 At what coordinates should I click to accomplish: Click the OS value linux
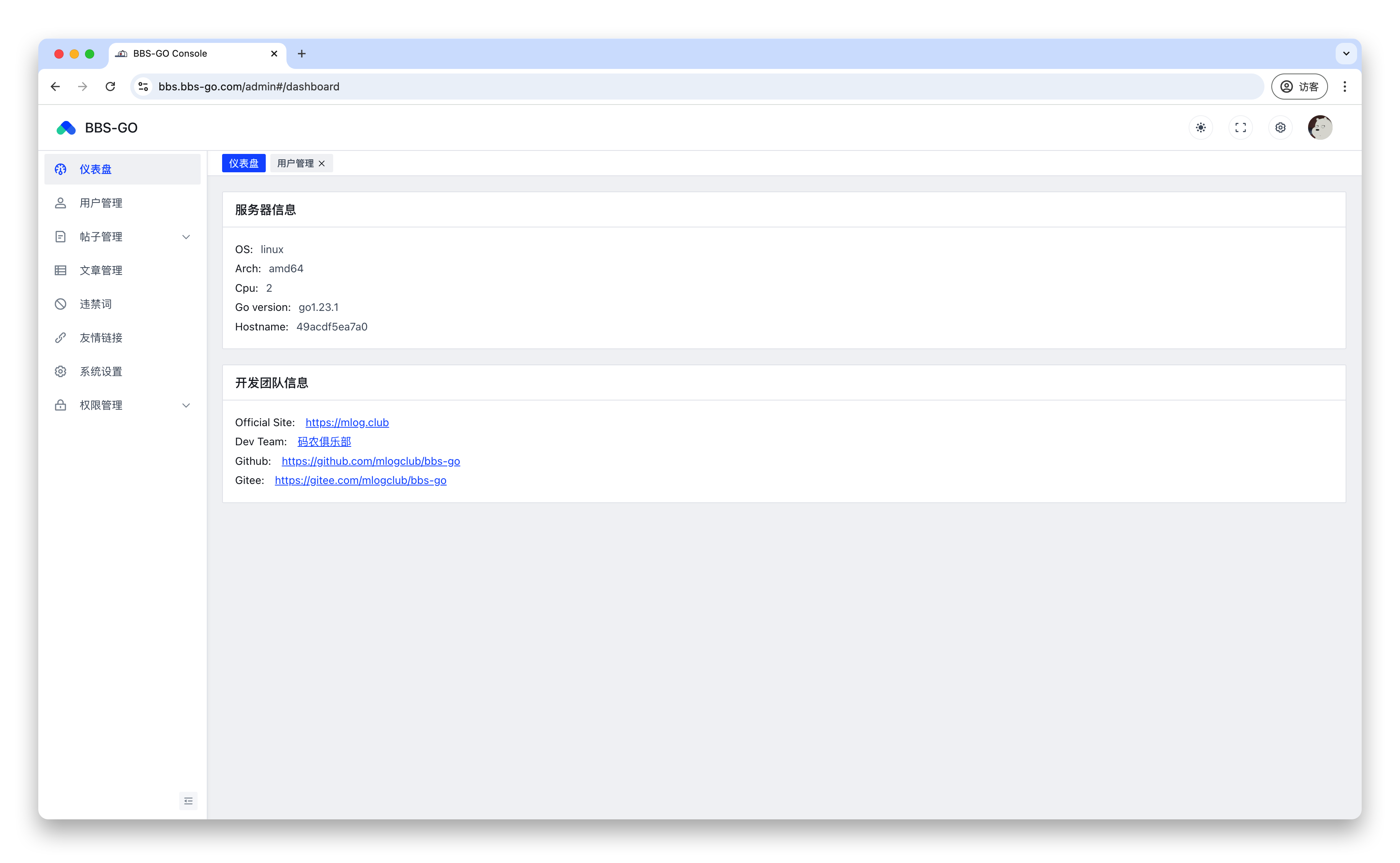click(x=271, y=249)
